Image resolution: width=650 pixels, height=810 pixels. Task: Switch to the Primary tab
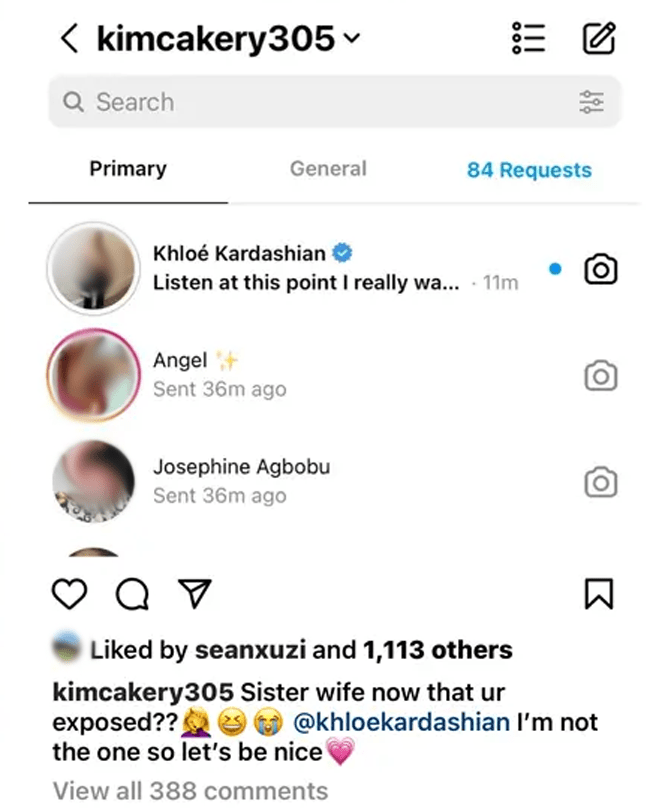(128, 170)
